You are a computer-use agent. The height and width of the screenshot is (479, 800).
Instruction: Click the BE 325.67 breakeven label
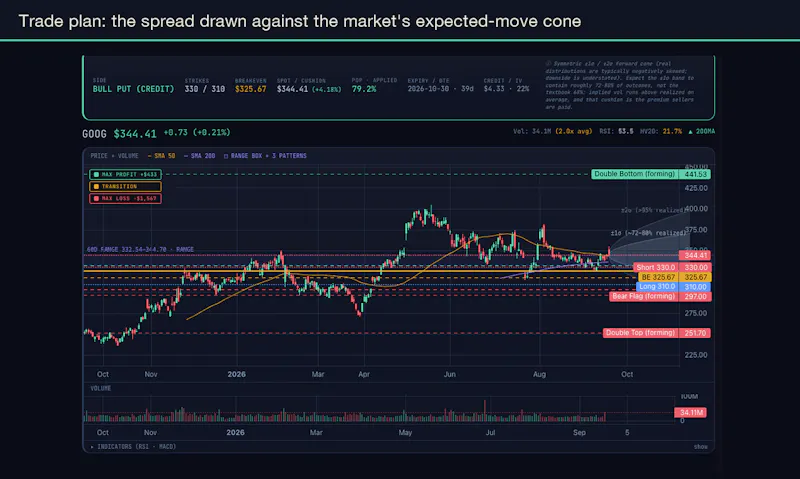(x=658, y=277)
